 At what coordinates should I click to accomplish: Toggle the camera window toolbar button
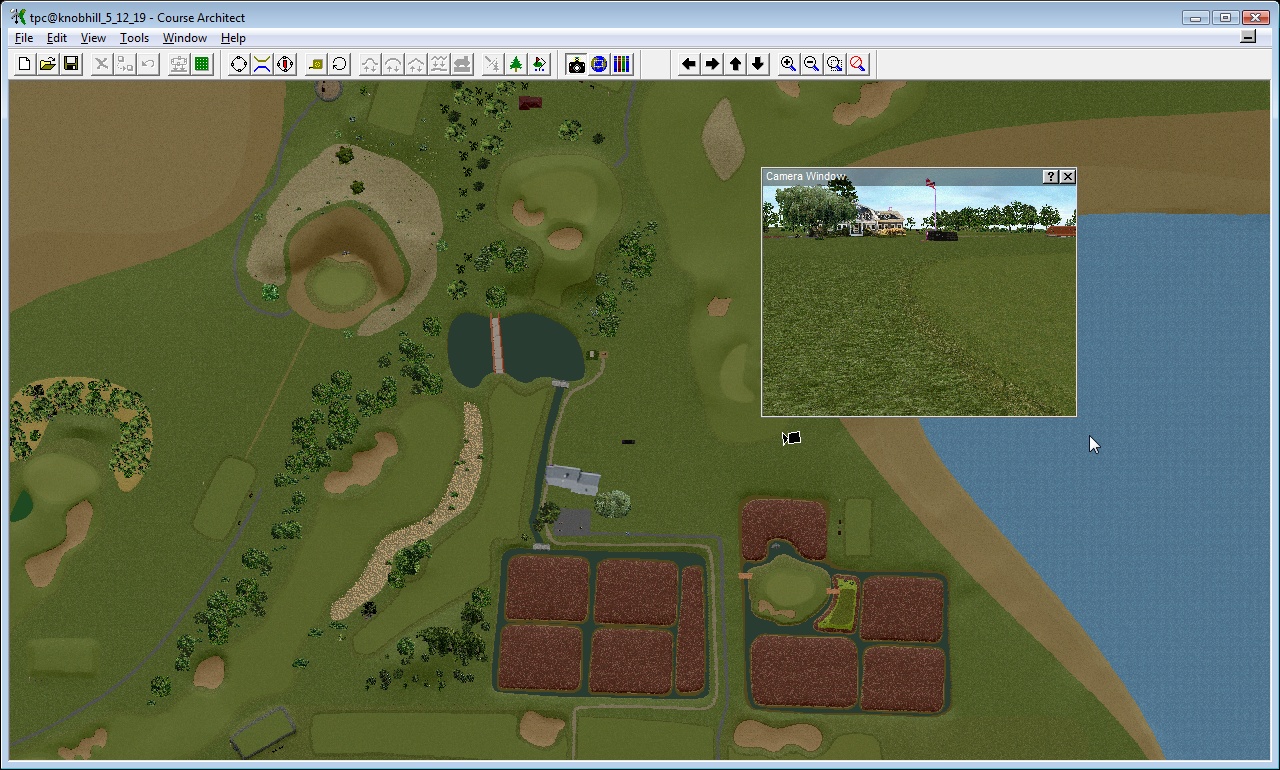576,64
